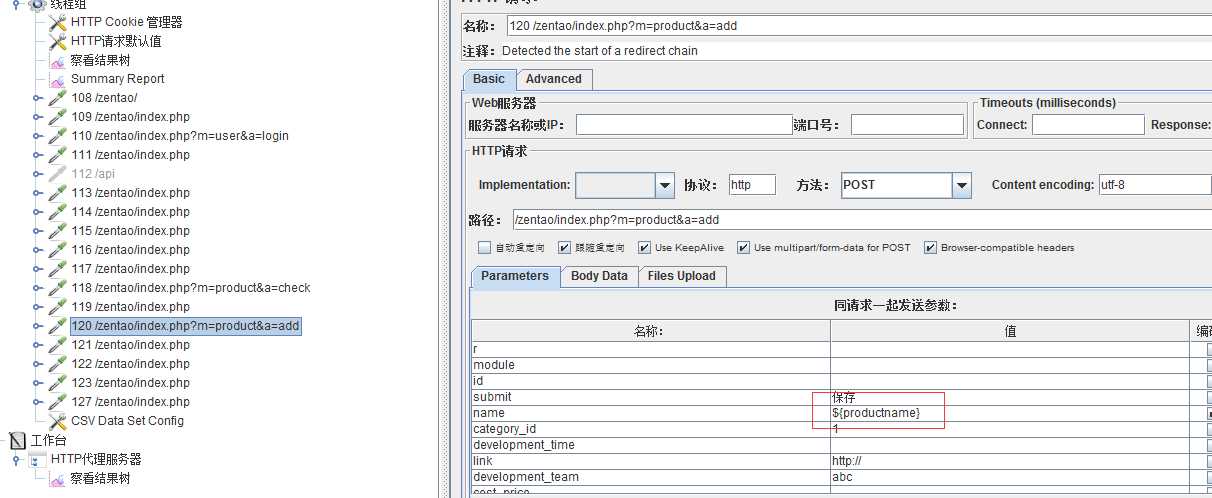Toggle 自动重定向 checkbox

click(x=484, y=248)
